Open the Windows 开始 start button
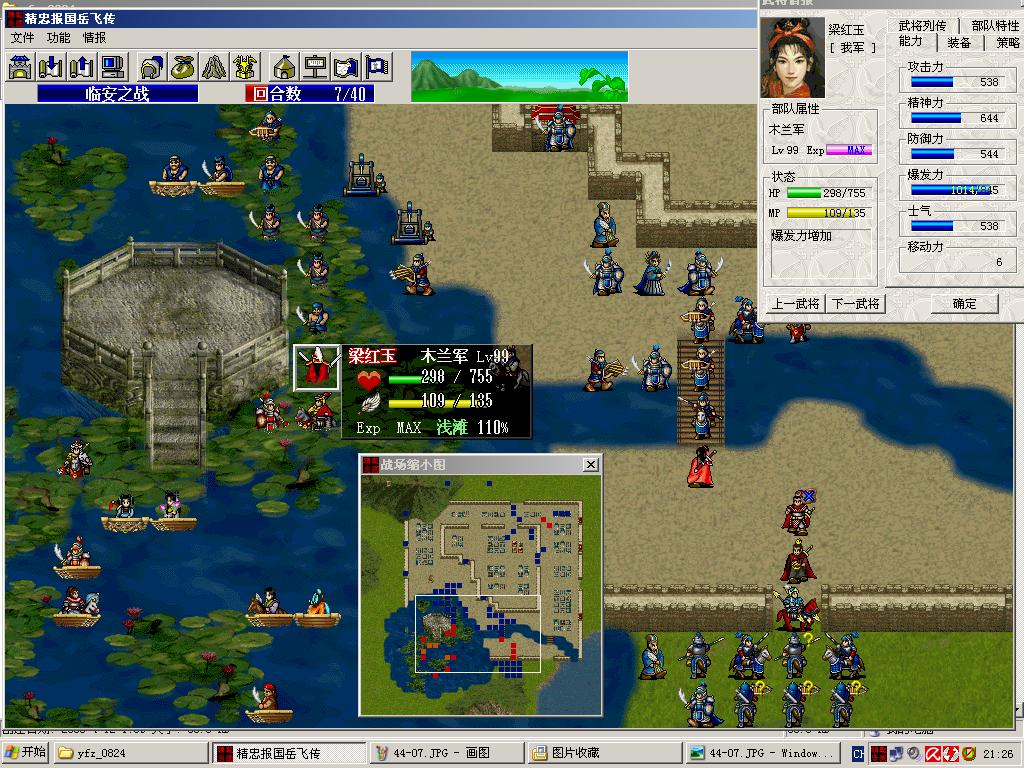Image resolution: width=1024 pixels, height=768 pixels. point(27,752)
